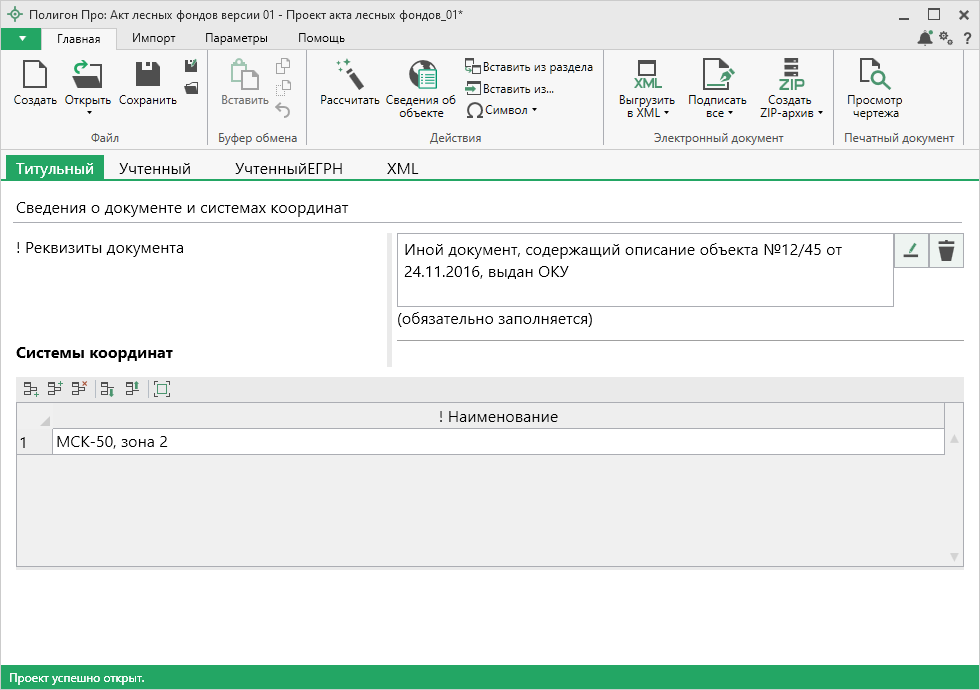Expand the Символ dropdown
The image size is (980, 690).
pyautogui.click(x=534, y=110)
